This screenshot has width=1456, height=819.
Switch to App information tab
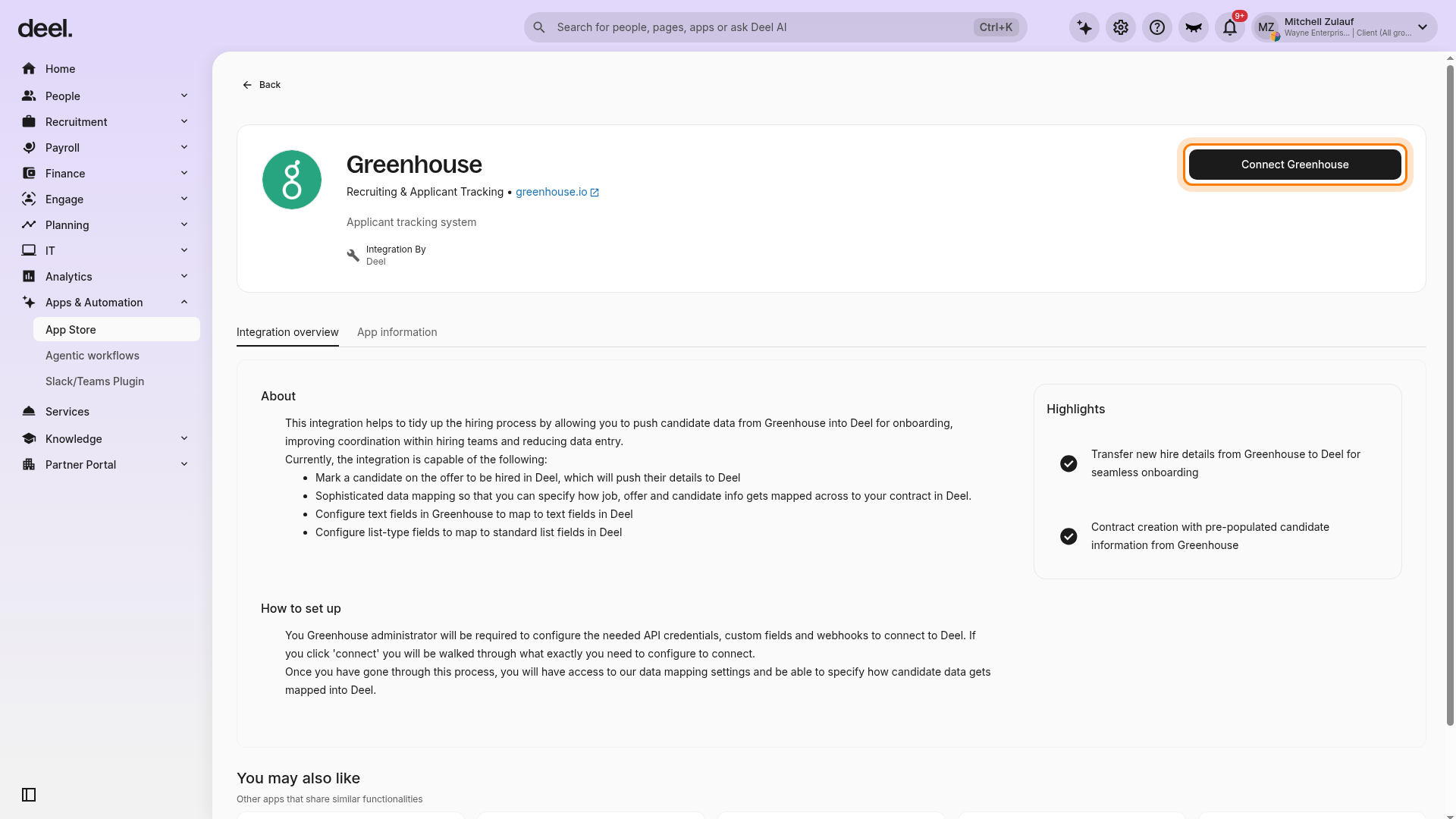point(397,332)
